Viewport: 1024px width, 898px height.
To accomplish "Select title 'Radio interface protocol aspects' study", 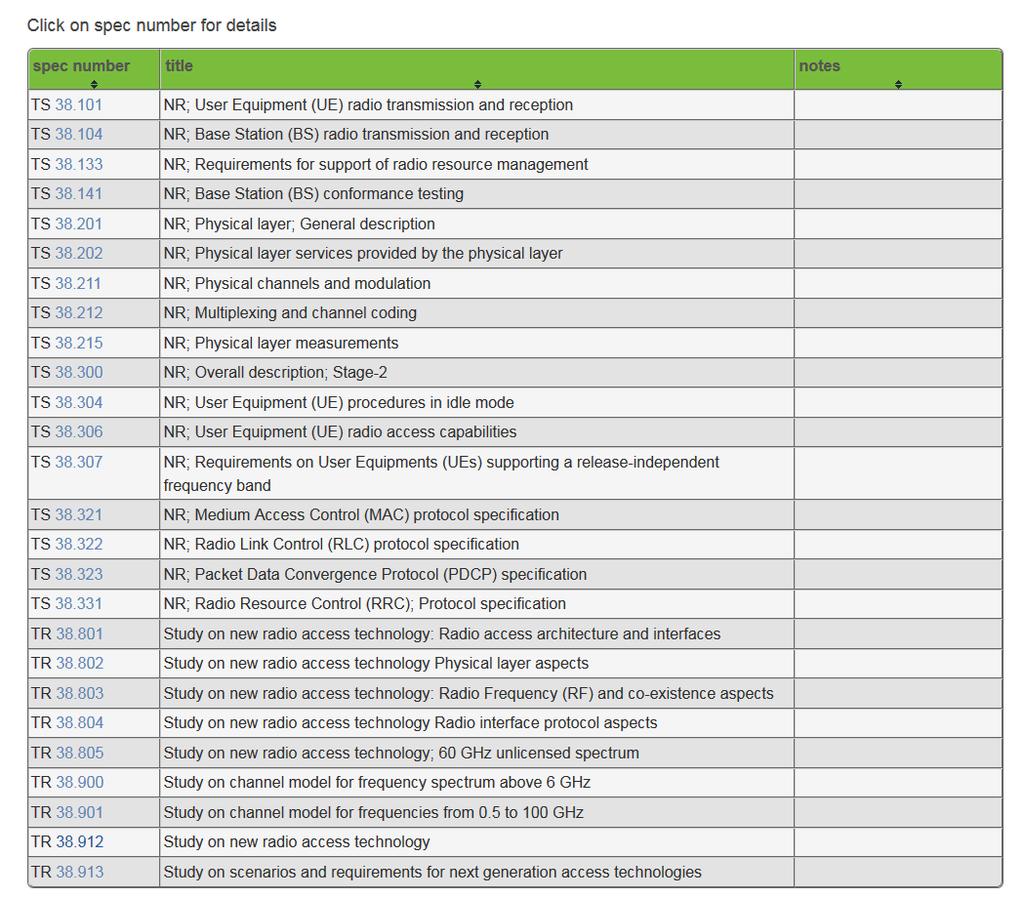I will tap(410, 722).
